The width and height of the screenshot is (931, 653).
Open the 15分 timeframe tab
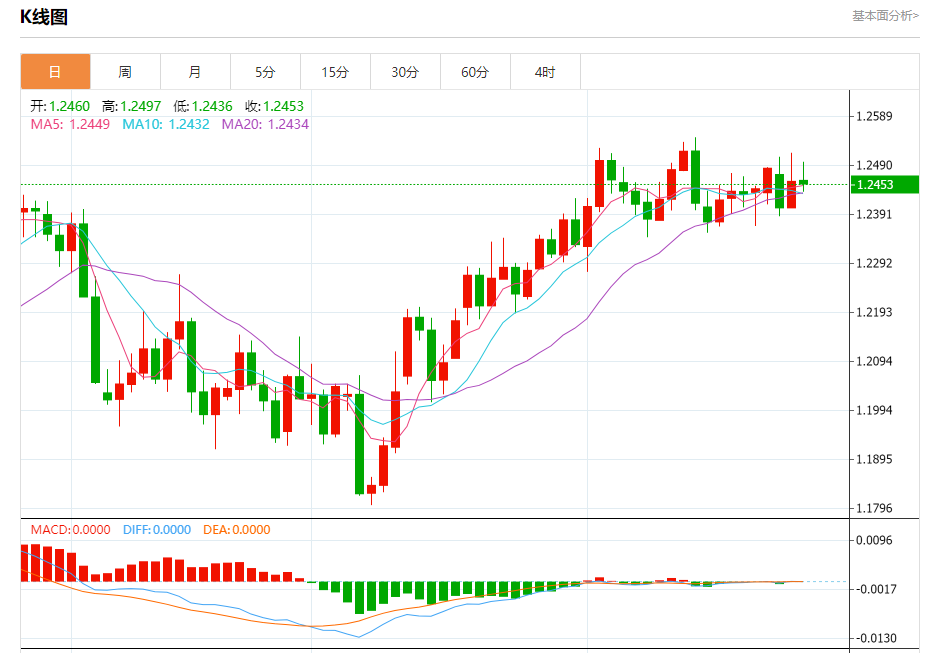[x=335, y=72]
